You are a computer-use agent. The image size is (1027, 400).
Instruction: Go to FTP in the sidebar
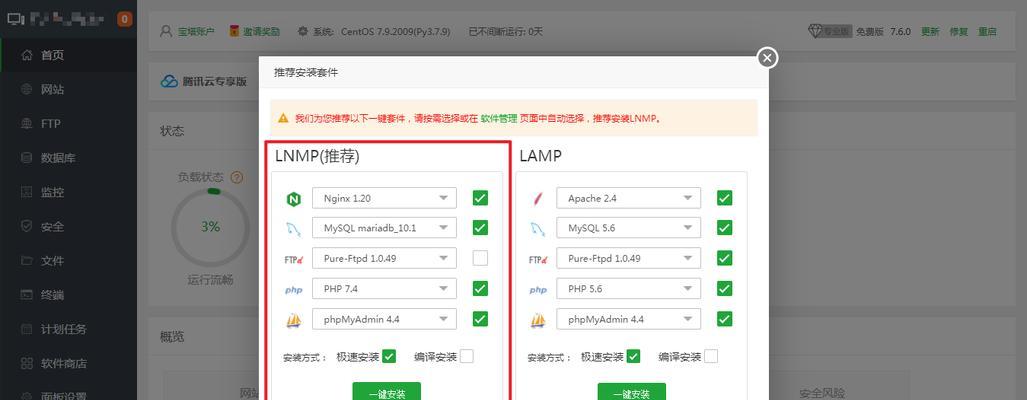[69, 124]
